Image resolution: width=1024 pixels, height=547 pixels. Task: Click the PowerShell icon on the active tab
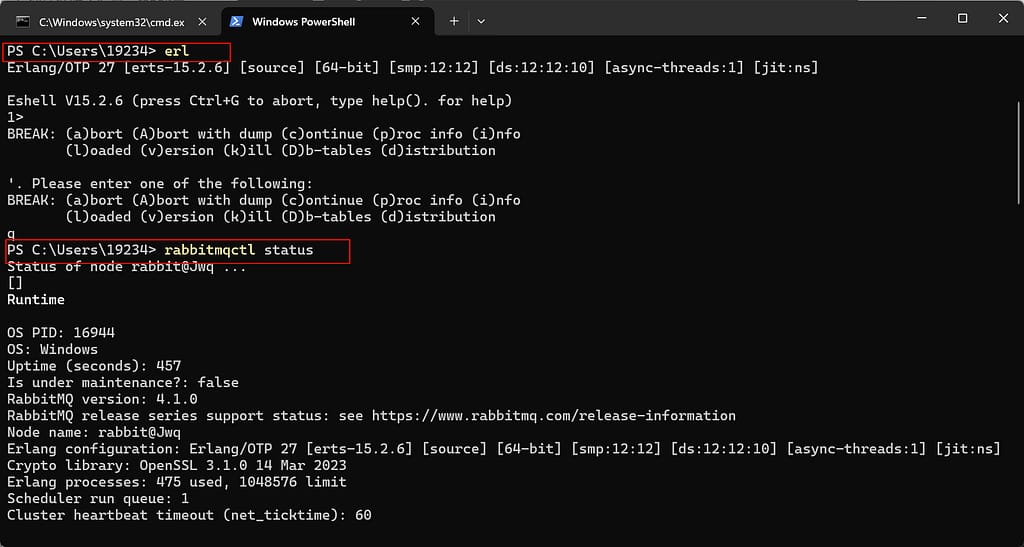coord(236,21)
